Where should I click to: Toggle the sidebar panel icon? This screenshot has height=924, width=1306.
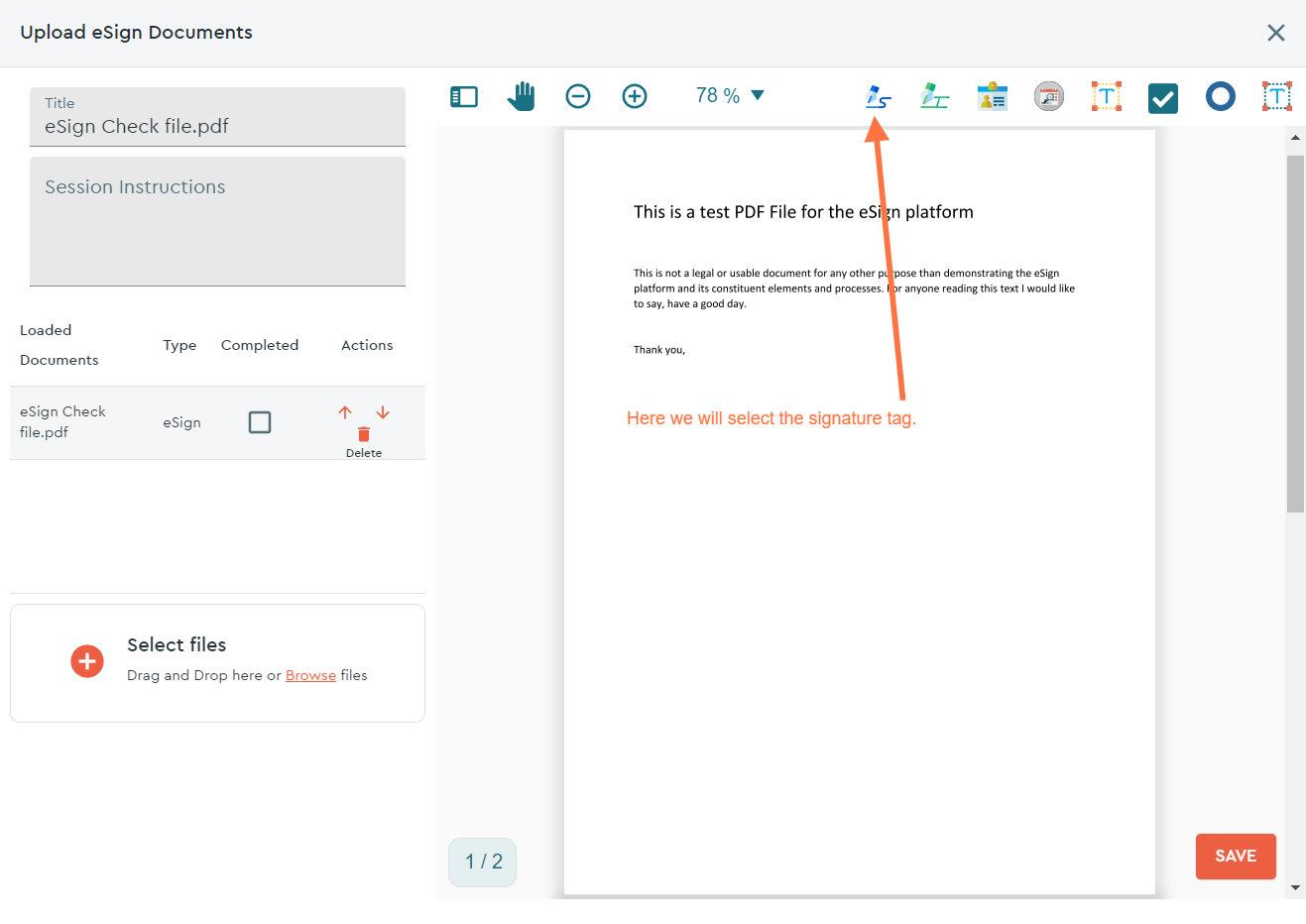[464, 96]
